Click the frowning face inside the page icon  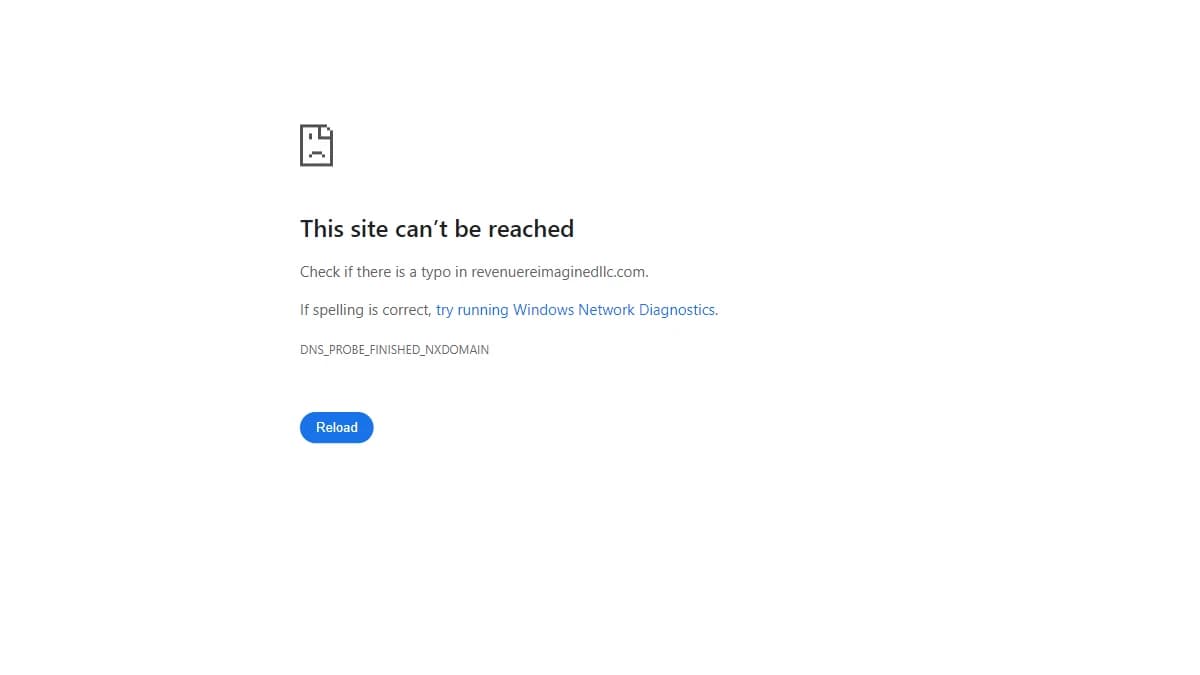[x=316, y=147]
